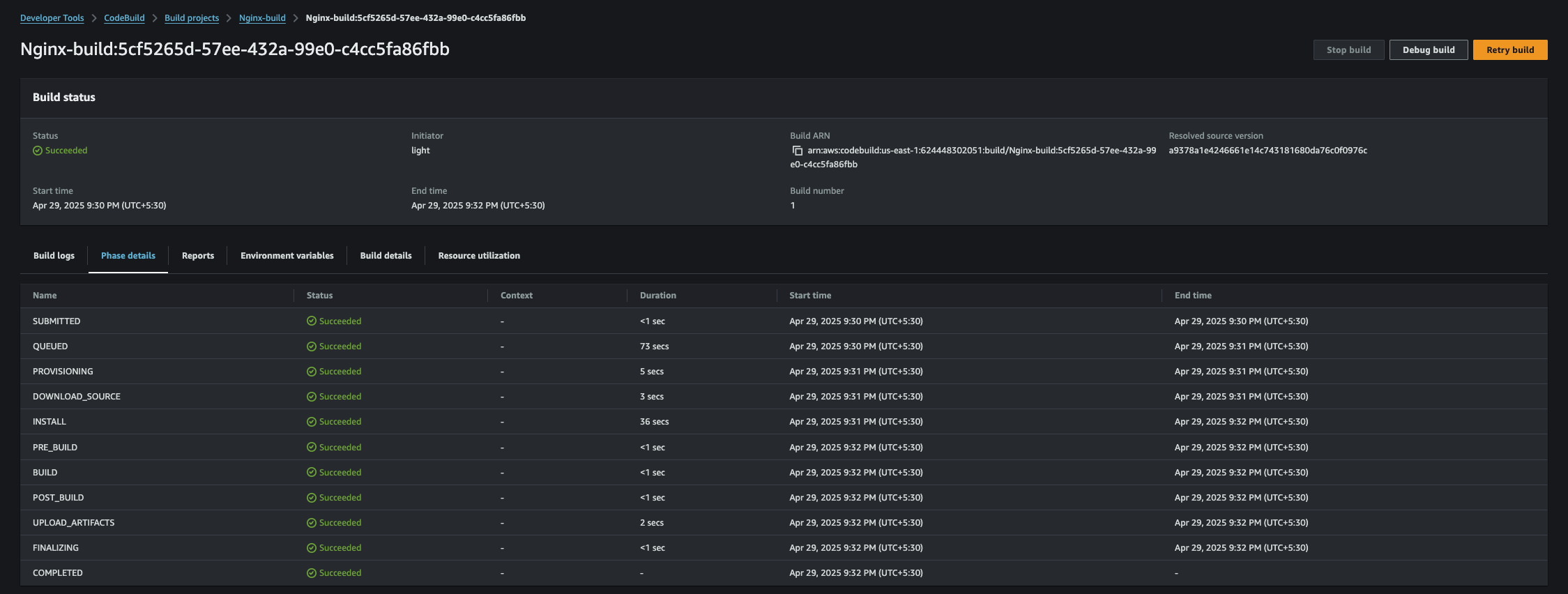Image resolution: width=1568 pixels, height=594 pixels.
Task: Open the Environment variables tab
Action: [x=287, y=256]
